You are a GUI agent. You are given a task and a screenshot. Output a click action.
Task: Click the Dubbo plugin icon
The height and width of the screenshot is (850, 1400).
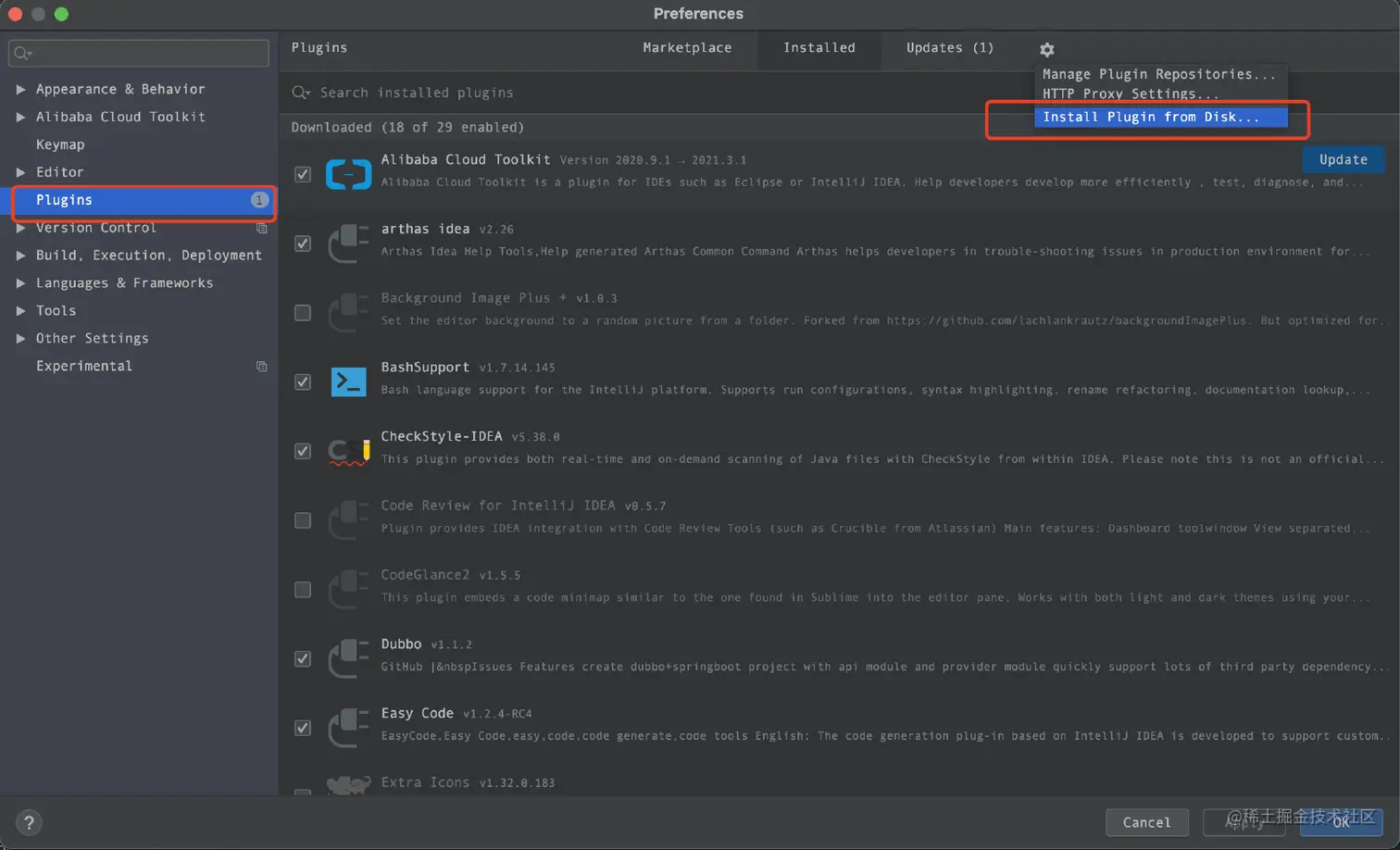[x=348, y=659]
